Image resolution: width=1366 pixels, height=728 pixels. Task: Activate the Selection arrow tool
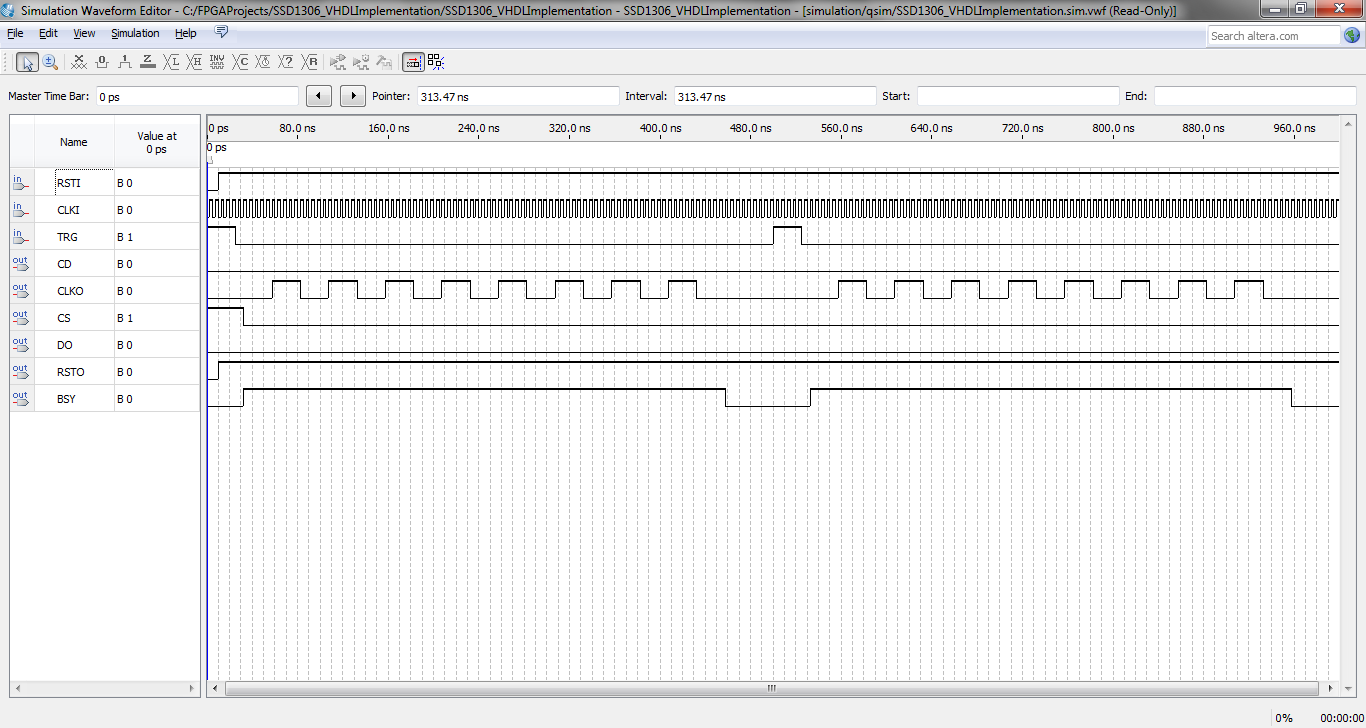click(x=27, y=62)
